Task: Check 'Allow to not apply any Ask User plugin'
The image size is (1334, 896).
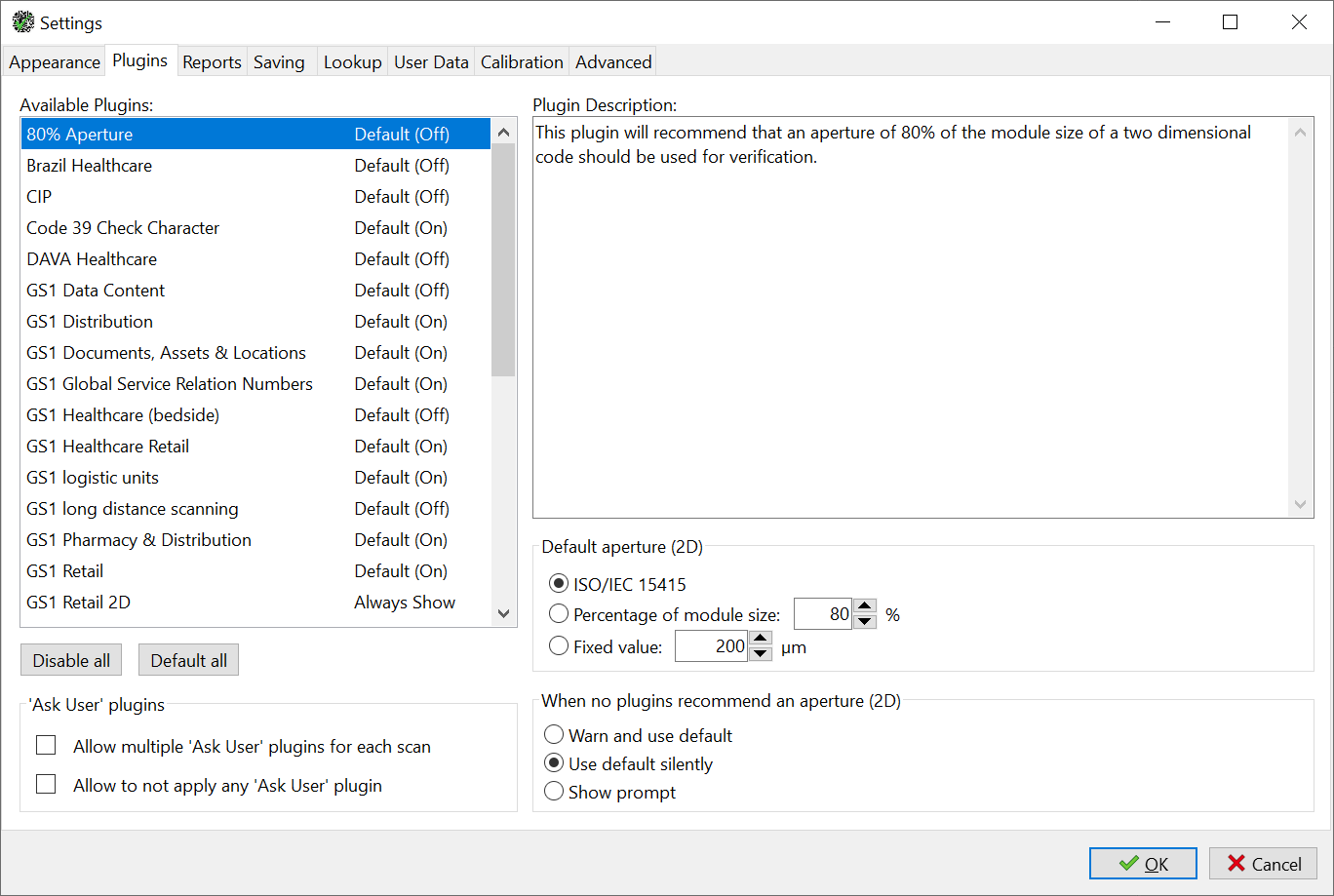Action: (x=46, y=783)
